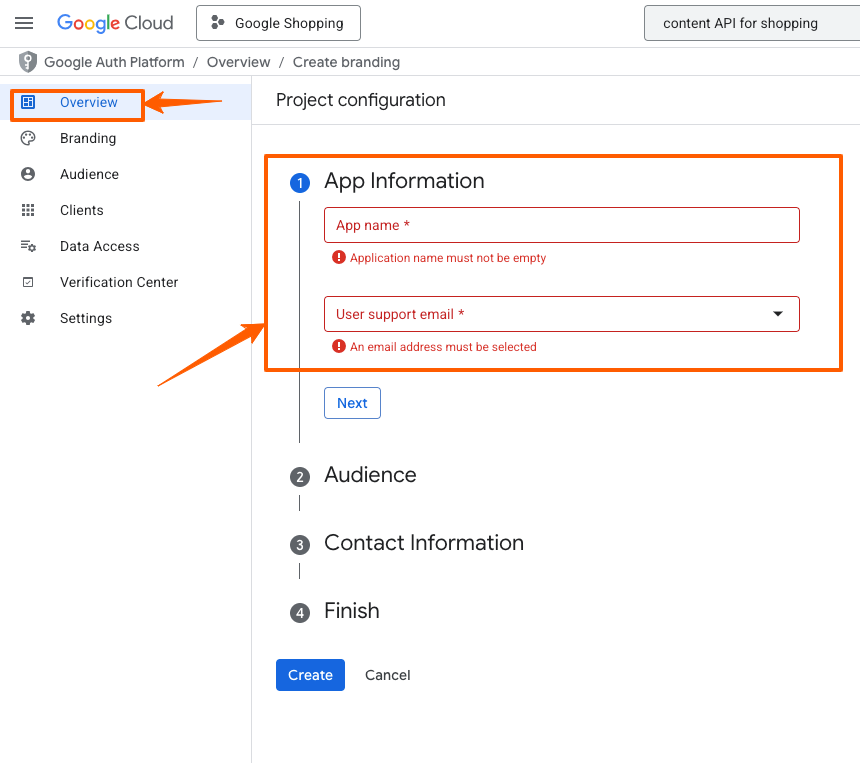
Task: Click the Branding palette icon
Action: pyautogui.click(x=28, y=138)
